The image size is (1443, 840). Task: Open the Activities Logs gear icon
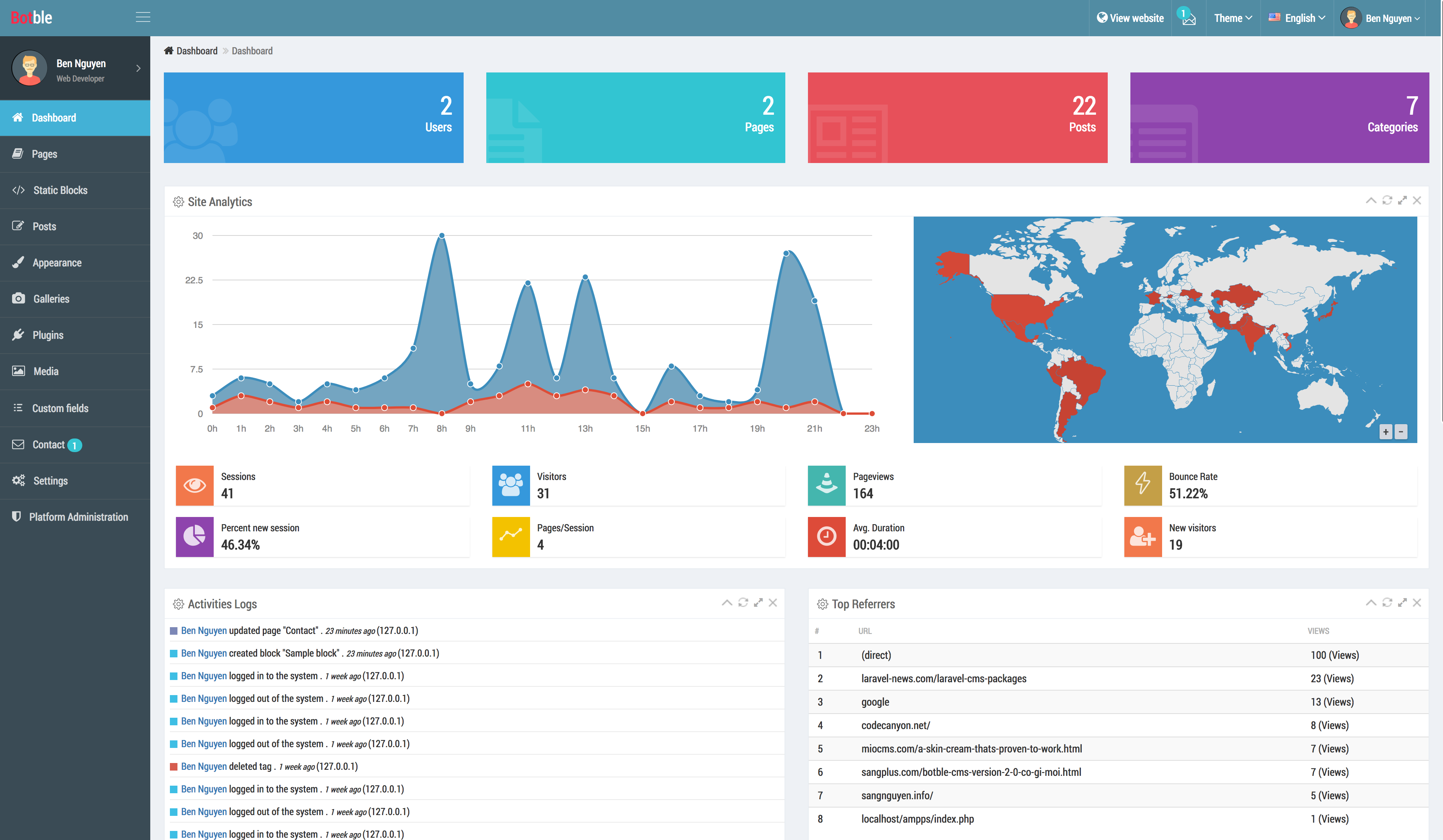click(x=178, y=604)
